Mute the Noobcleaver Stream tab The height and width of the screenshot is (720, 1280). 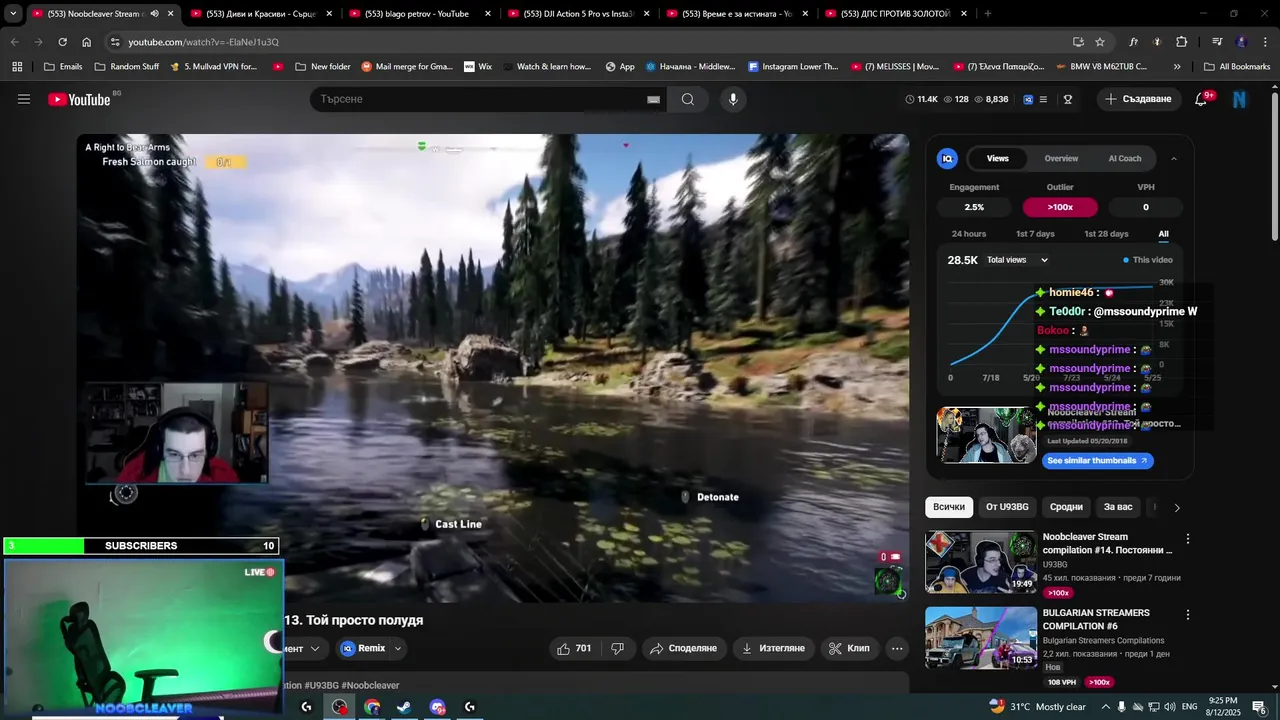point(154,14)
